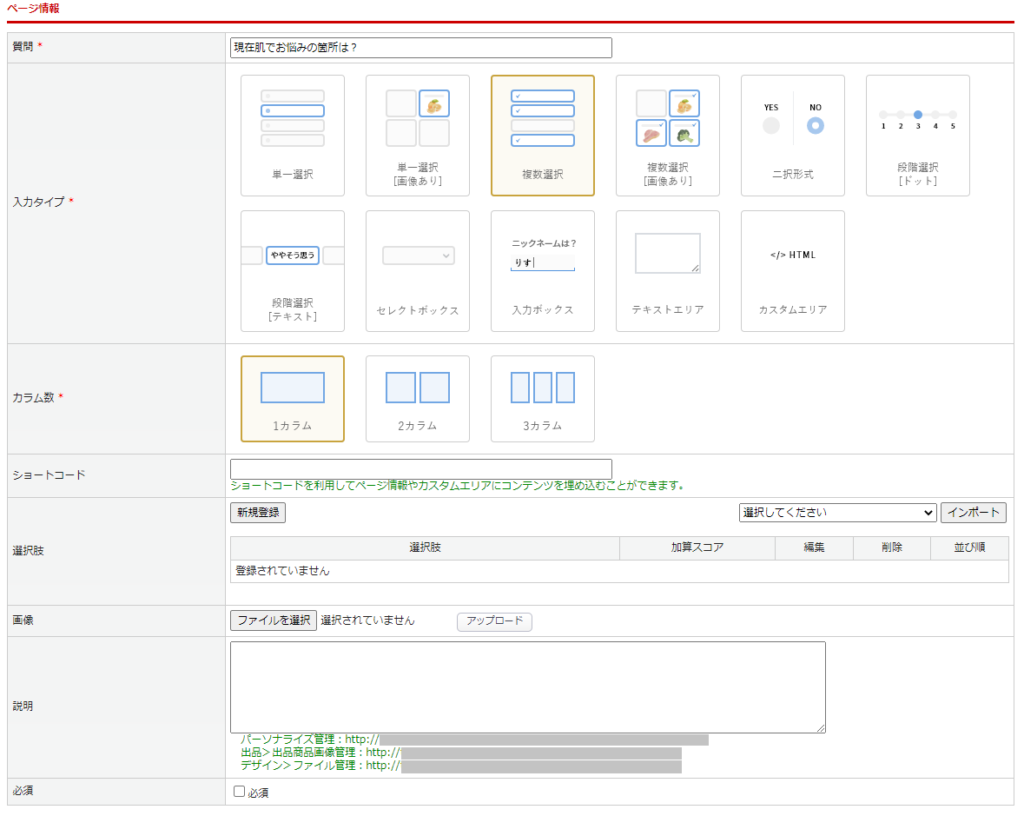Set layout to 1カラム
The height and width of the screenshot is (816, 1024).
292,398
